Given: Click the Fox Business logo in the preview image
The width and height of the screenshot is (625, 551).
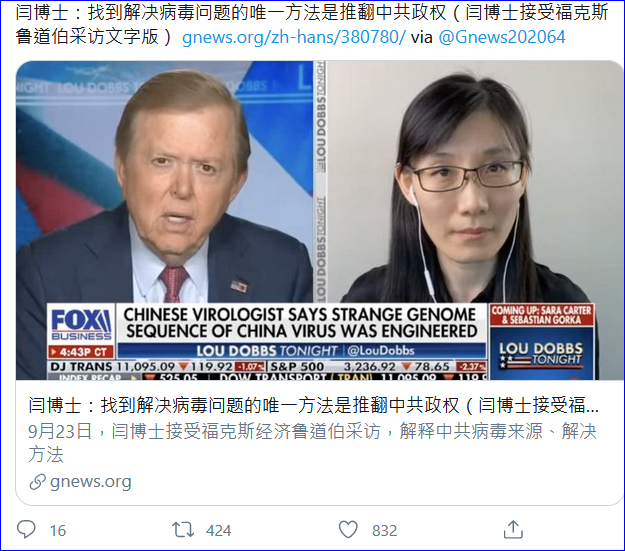Looking at the screenshot, I should pos(81,325).
